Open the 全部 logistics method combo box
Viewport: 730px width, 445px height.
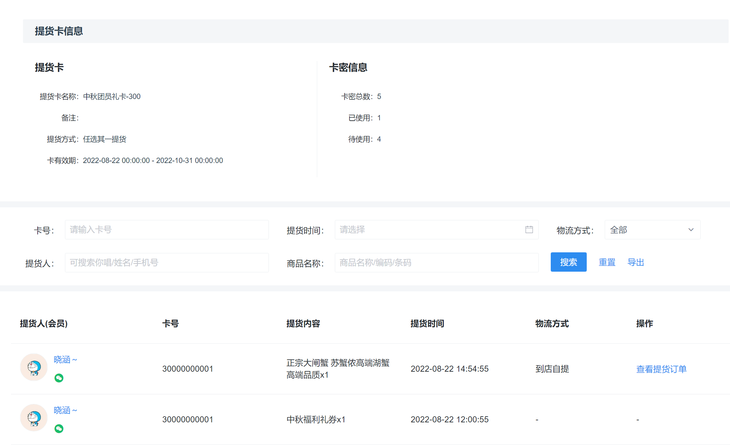652,229
